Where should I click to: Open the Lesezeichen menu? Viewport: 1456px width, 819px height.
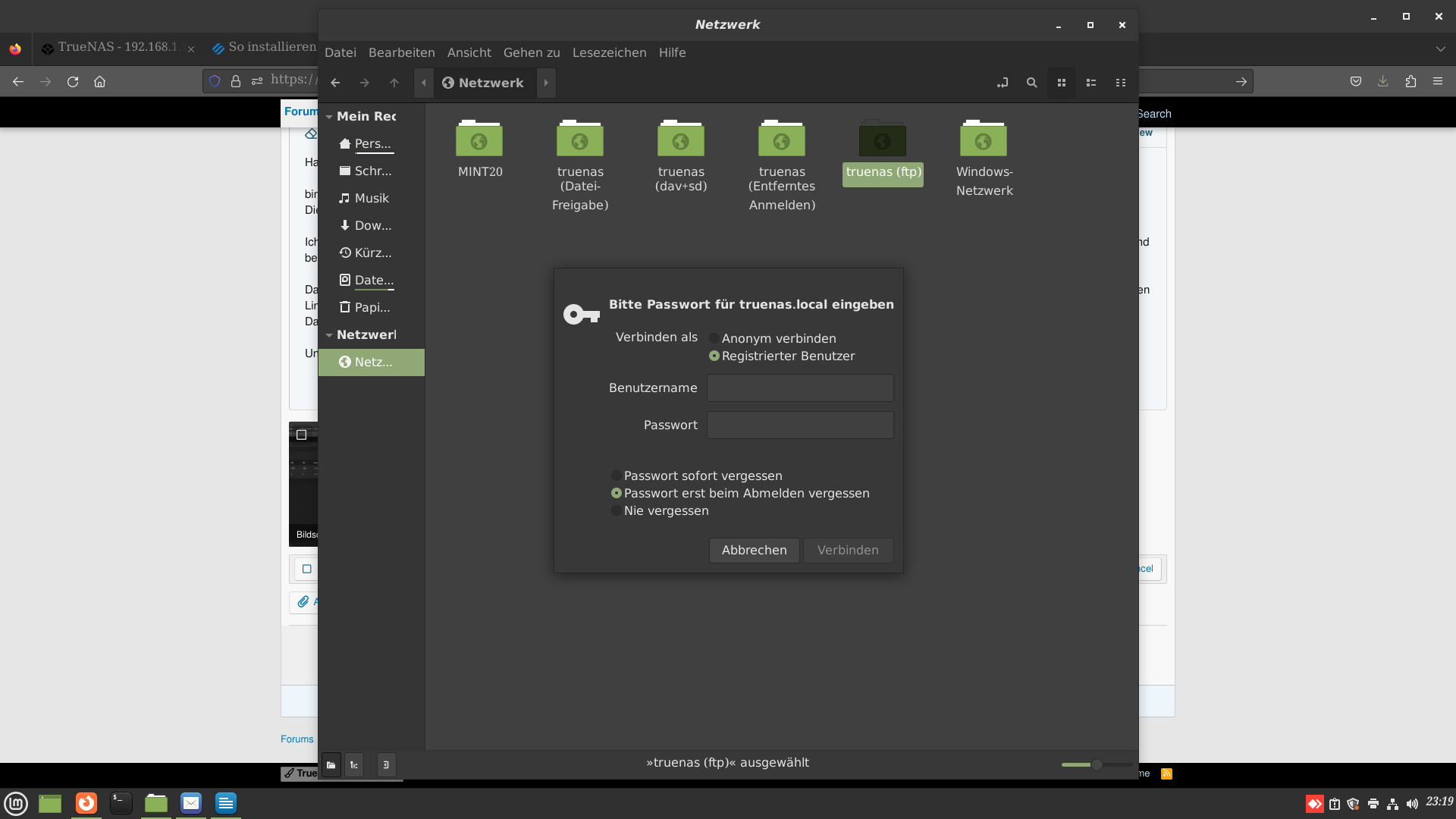[x=610, y=52]
